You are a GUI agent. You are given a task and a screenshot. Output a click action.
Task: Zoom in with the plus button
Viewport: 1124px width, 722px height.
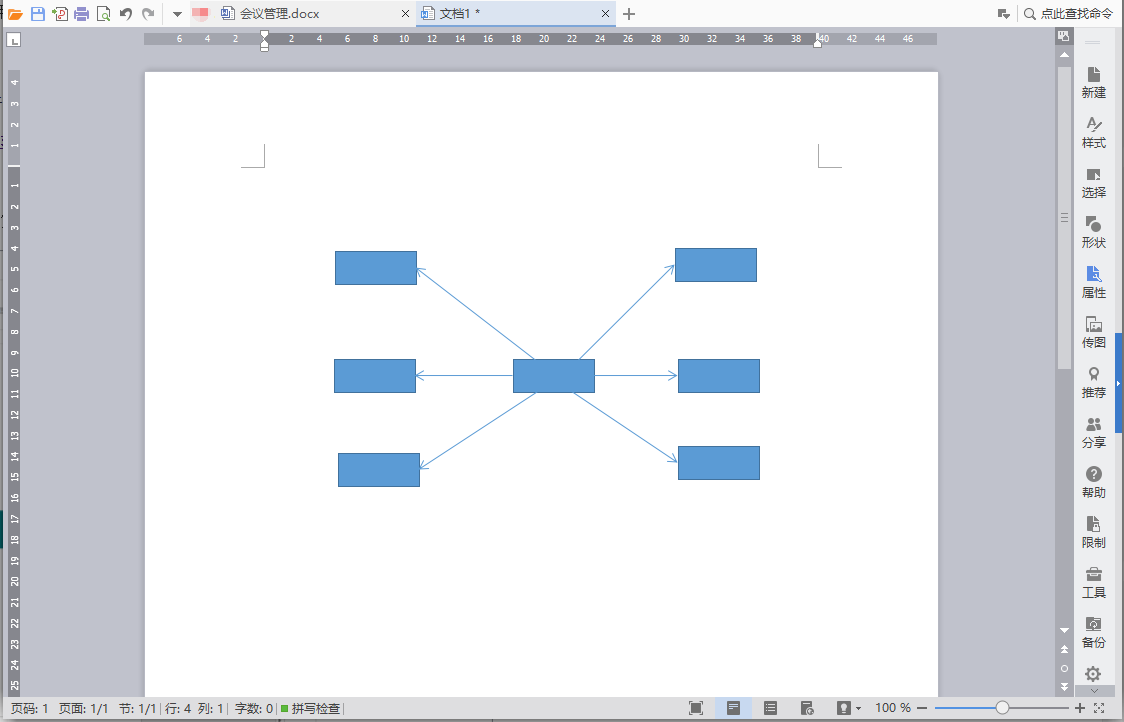click(1080, 708)
